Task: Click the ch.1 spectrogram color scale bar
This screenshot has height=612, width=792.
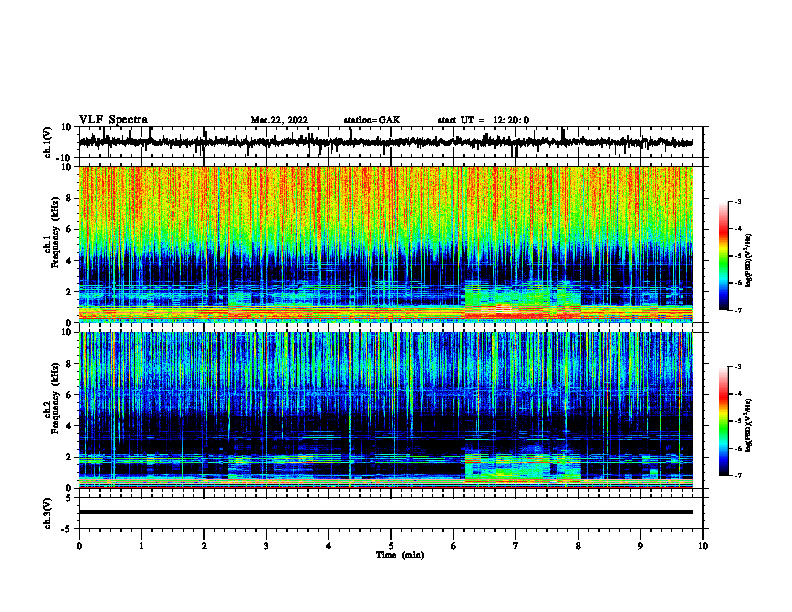Action: (x=724, y=256)
